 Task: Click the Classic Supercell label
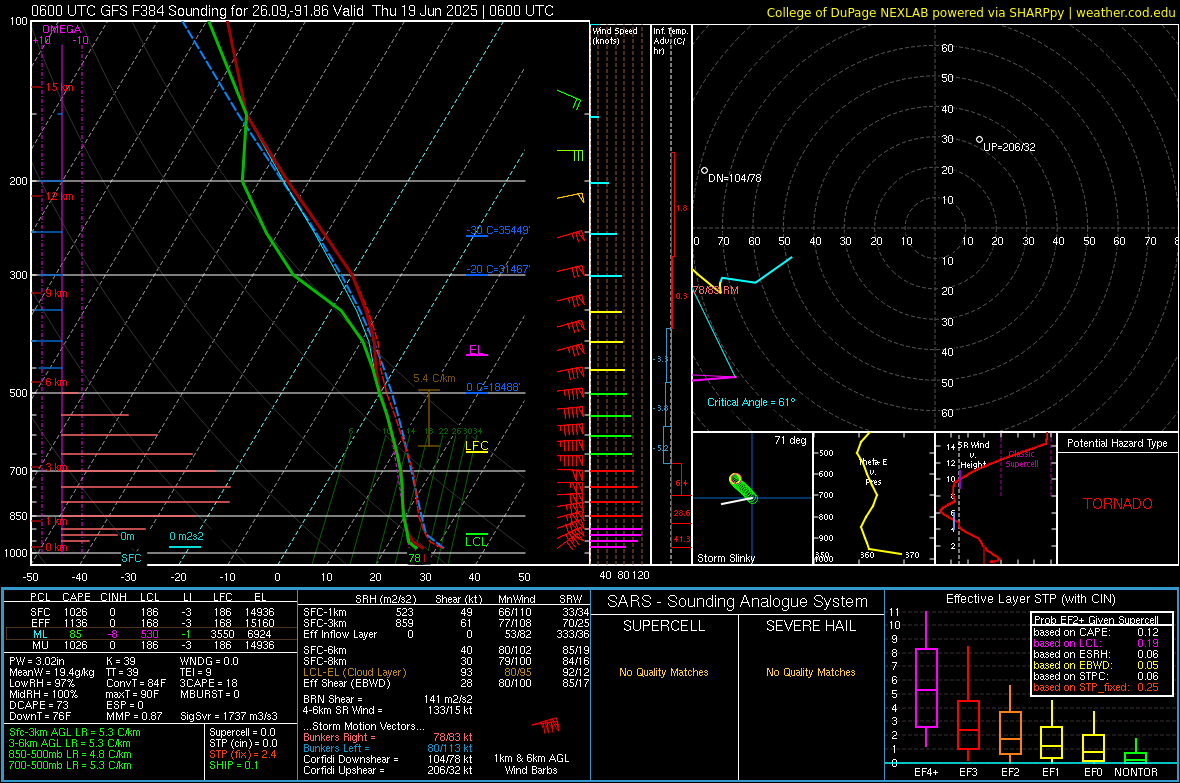tap(1021, 459)
